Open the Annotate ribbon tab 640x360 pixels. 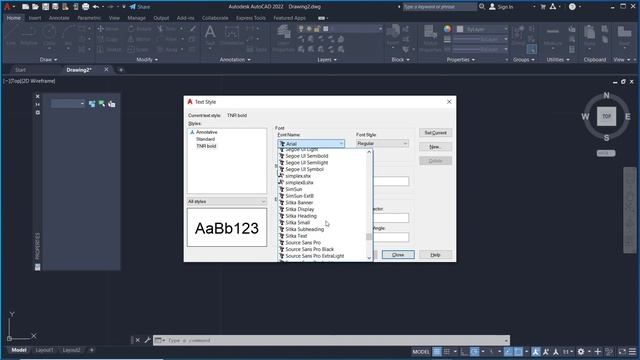click(x=59, y=18)
